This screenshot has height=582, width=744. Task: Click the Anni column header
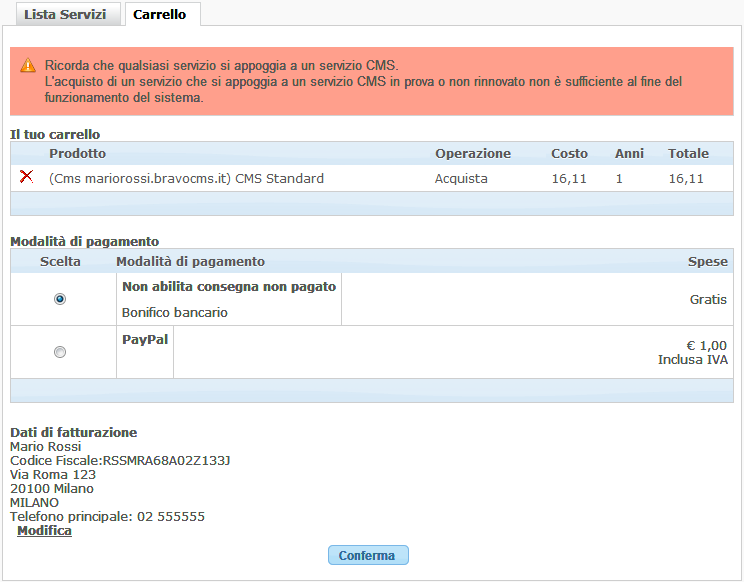click(629, 154)
